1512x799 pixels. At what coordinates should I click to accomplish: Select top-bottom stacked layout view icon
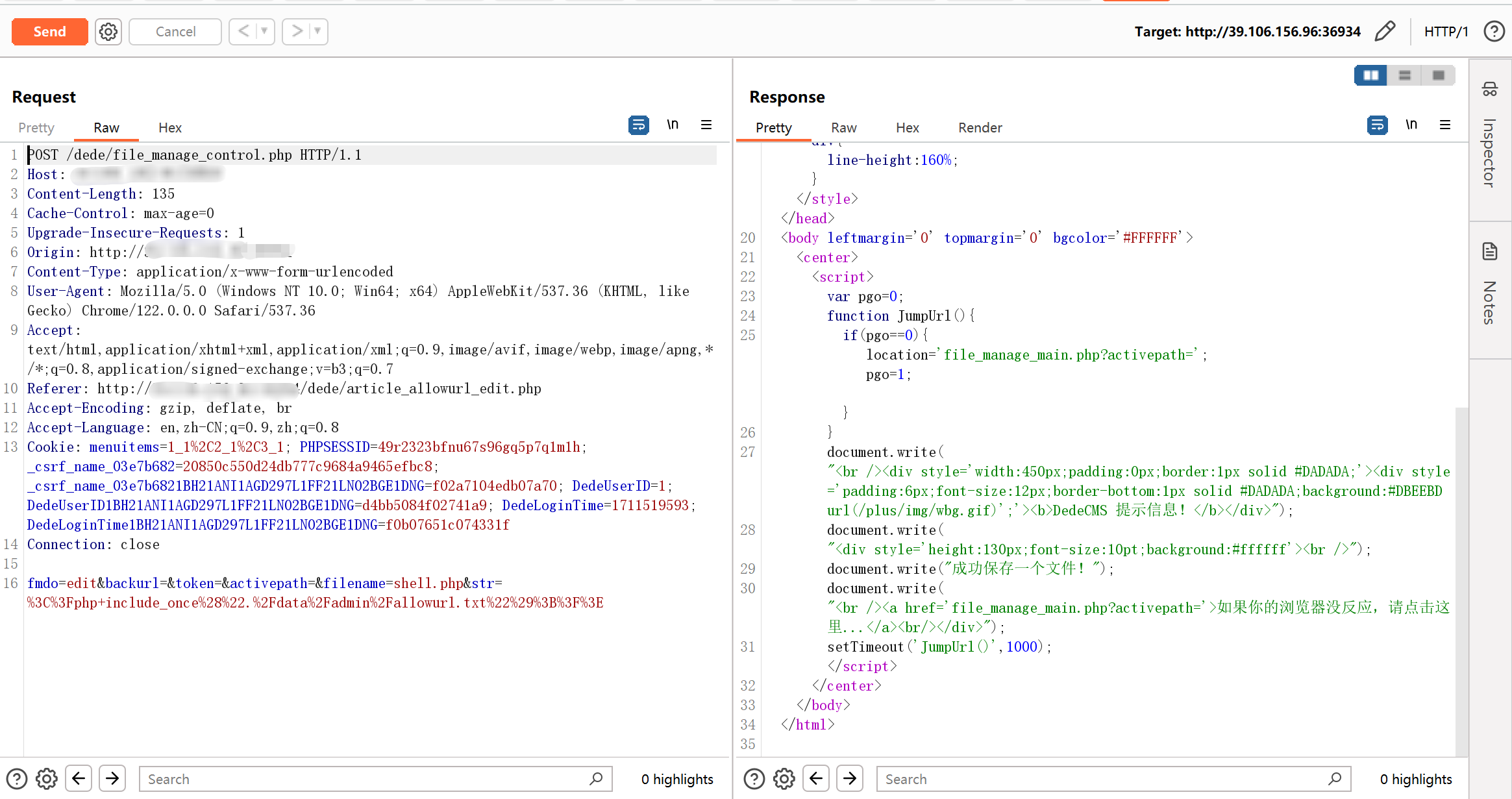click(x=1404, y=75)
